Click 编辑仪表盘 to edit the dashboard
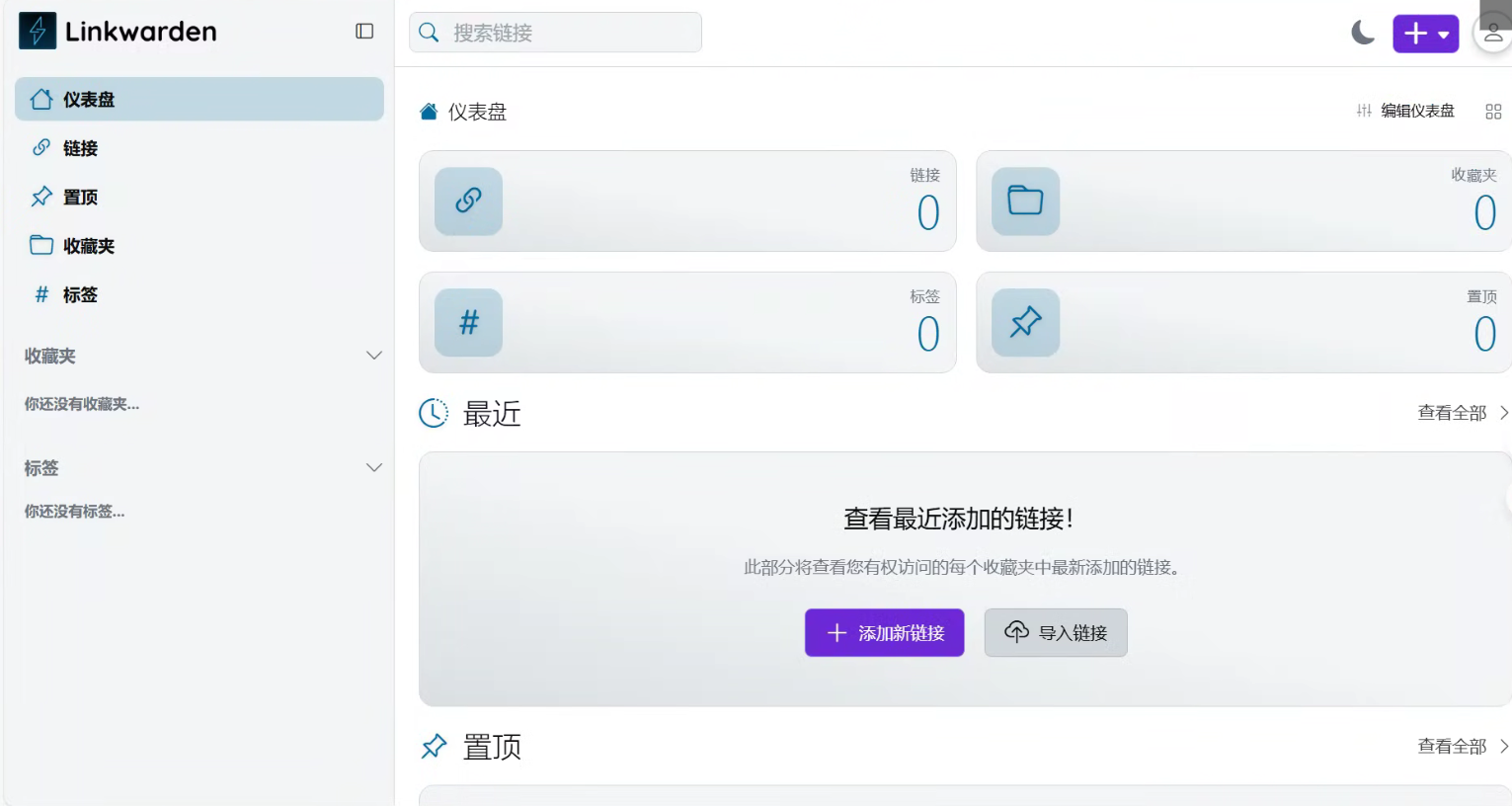This screenshot has width=1512, height=806. pyautogui.click(x=1405, y=111)
